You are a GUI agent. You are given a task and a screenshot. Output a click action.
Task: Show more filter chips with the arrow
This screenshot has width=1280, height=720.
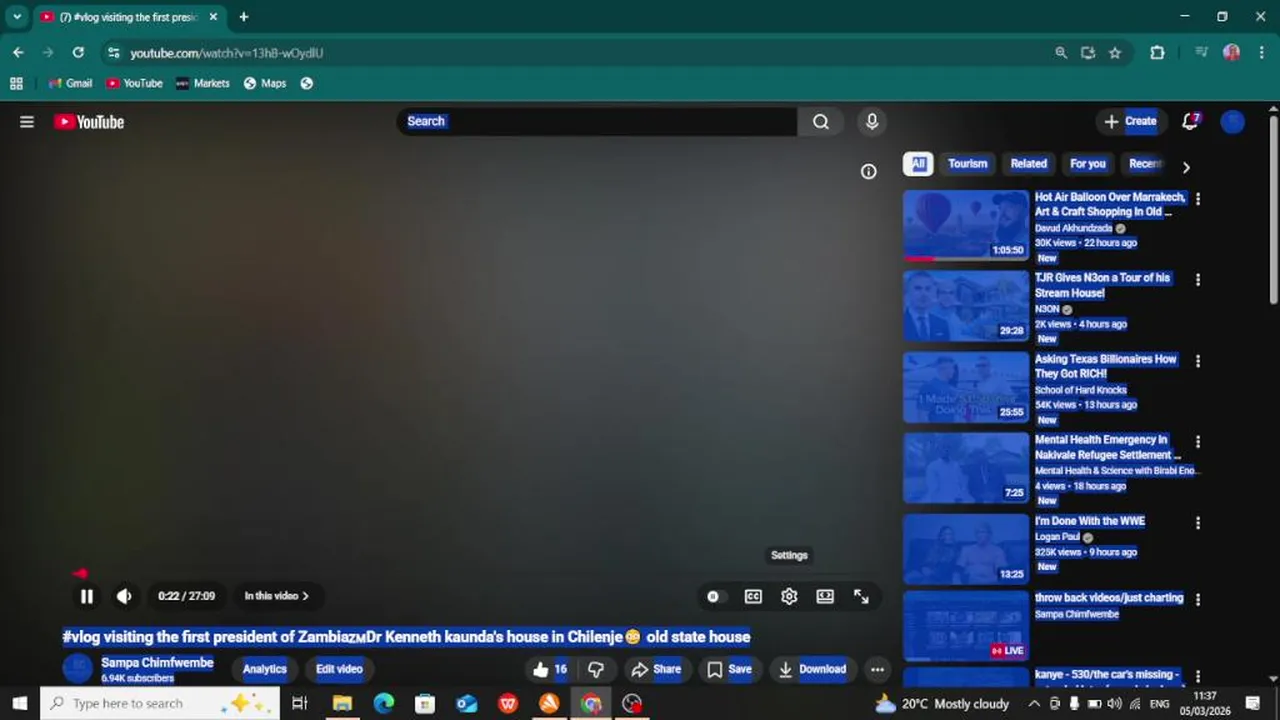coord(1186,167)
